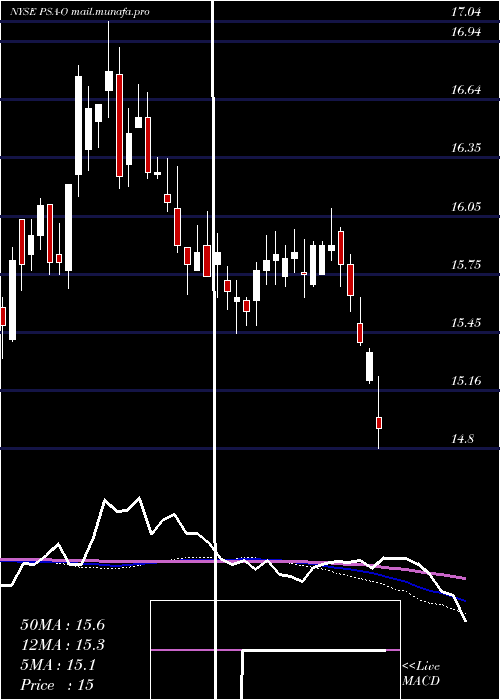Select the 16.94 price label
Screen dimensions: 500x700
click(466, 32)
